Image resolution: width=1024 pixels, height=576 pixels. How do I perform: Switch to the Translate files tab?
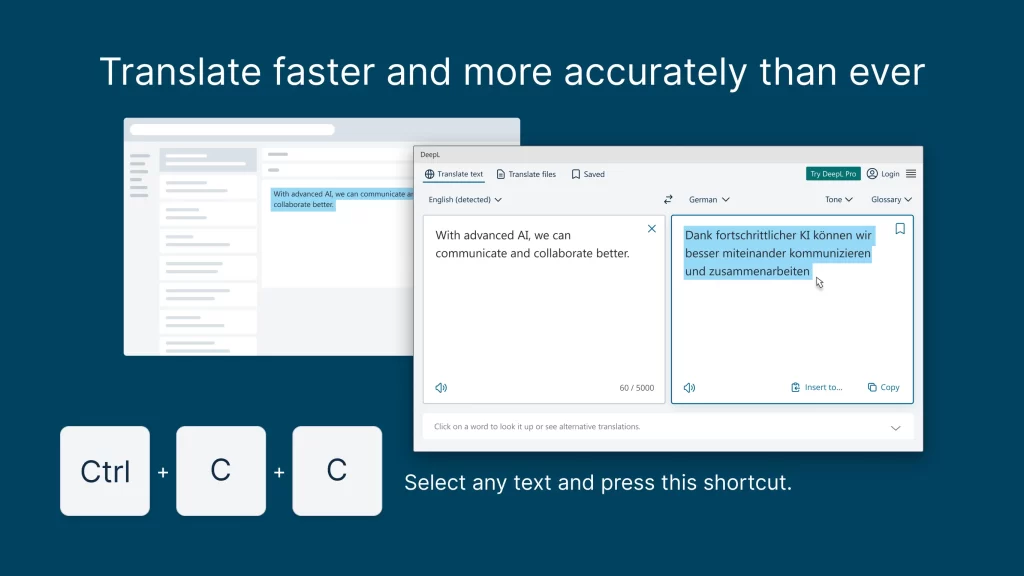tap(526, 174)
